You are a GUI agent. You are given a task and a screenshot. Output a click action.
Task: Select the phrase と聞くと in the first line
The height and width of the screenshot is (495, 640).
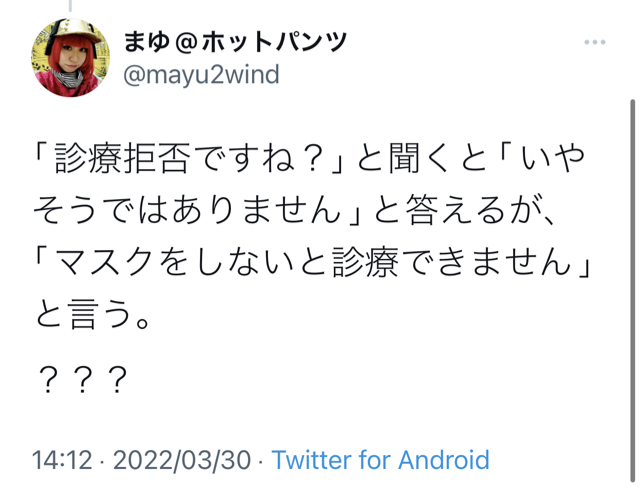point(423,158)
